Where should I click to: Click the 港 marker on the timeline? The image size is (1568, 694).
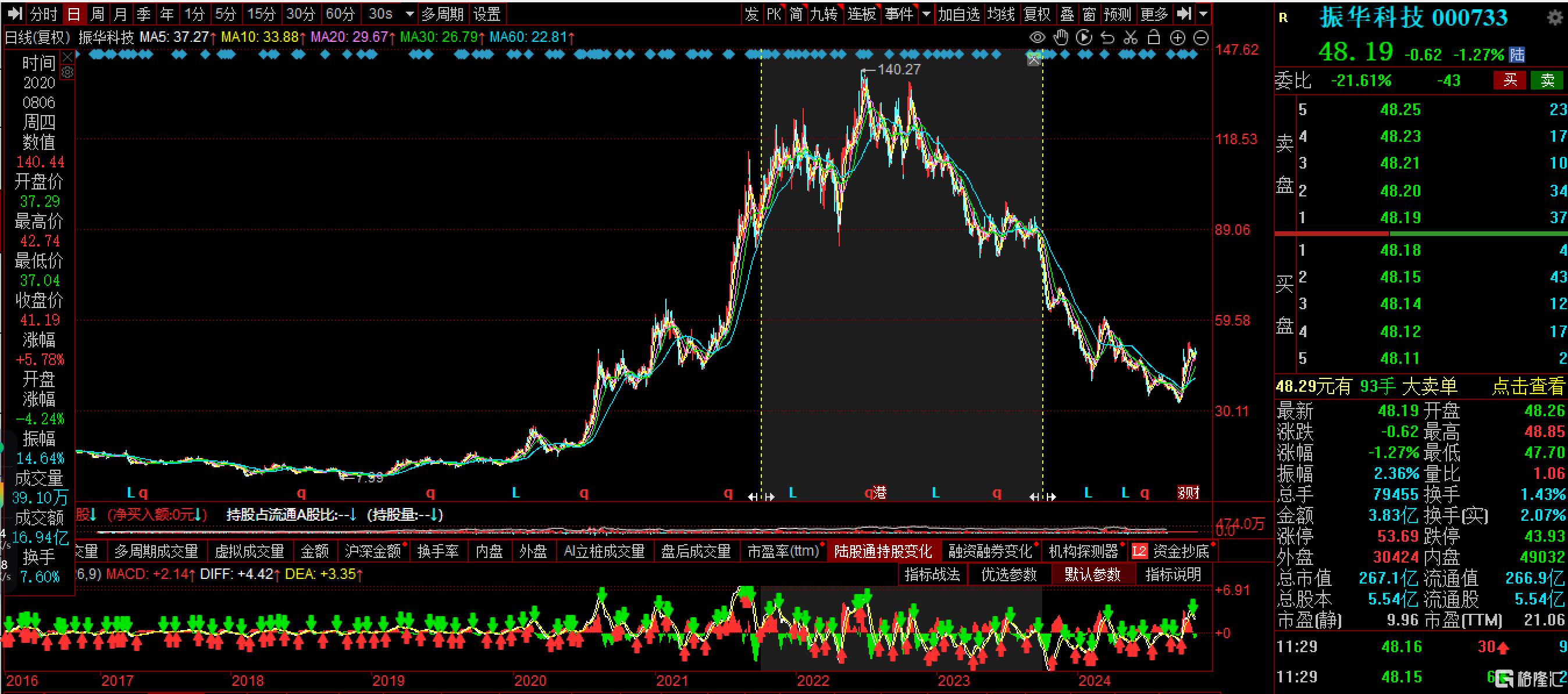tap(879, 493)
